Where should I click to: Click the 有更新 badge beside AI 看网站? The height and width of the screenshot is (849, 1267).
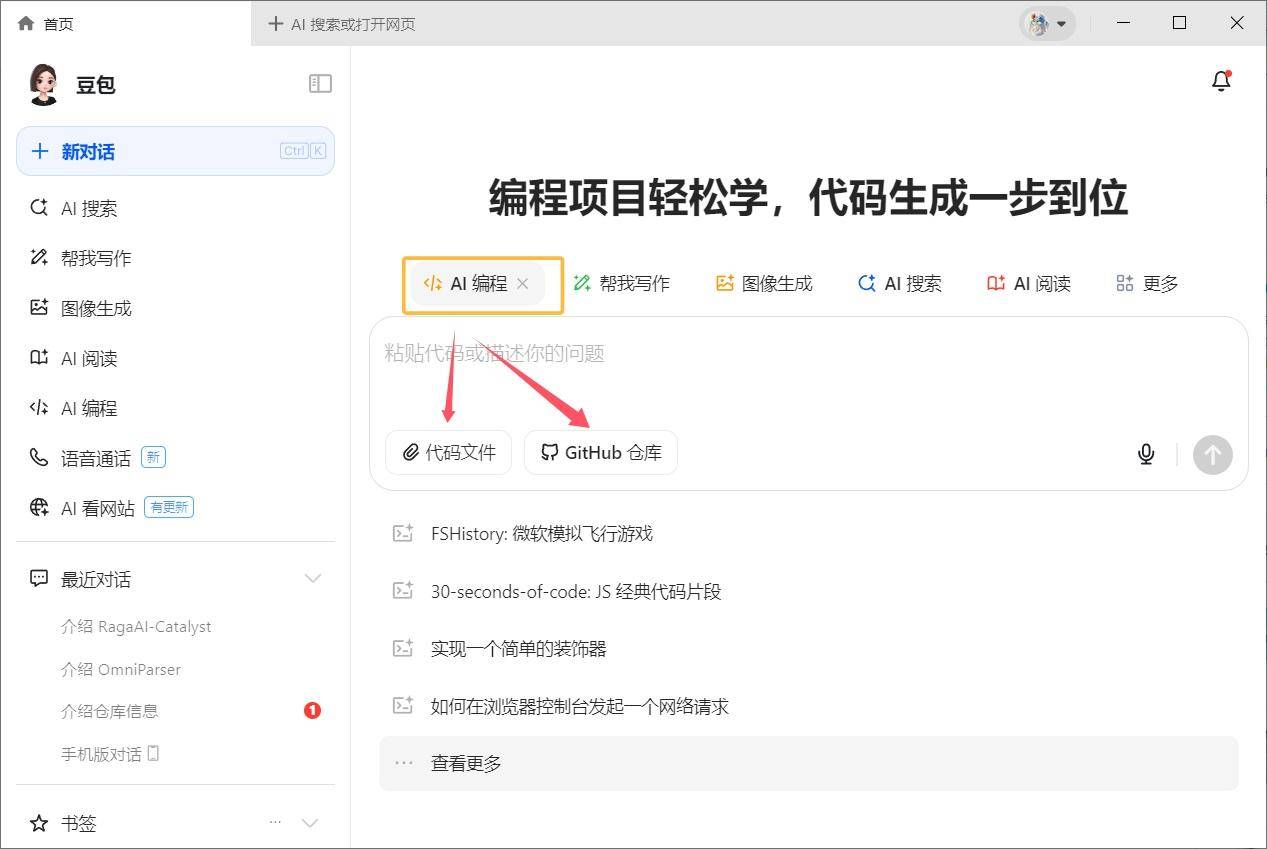coord(169,507)
